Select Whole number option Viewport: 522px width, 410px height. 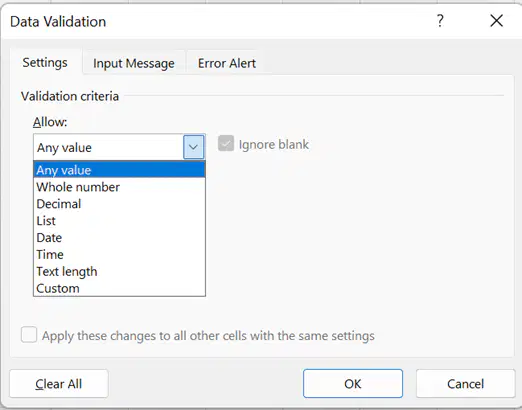(x=119, y=187)
